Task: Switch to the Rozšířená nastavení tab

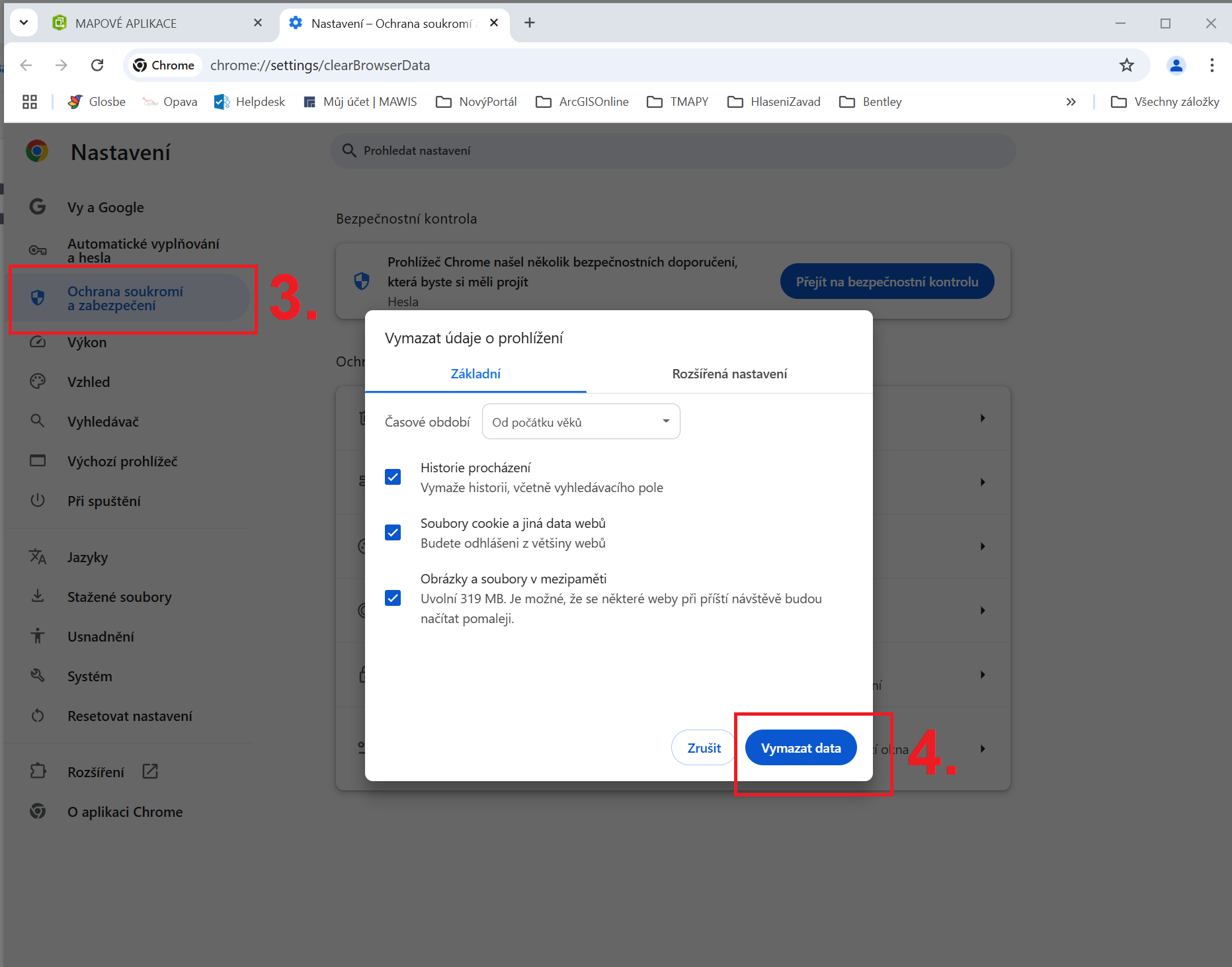Action: 729,374
